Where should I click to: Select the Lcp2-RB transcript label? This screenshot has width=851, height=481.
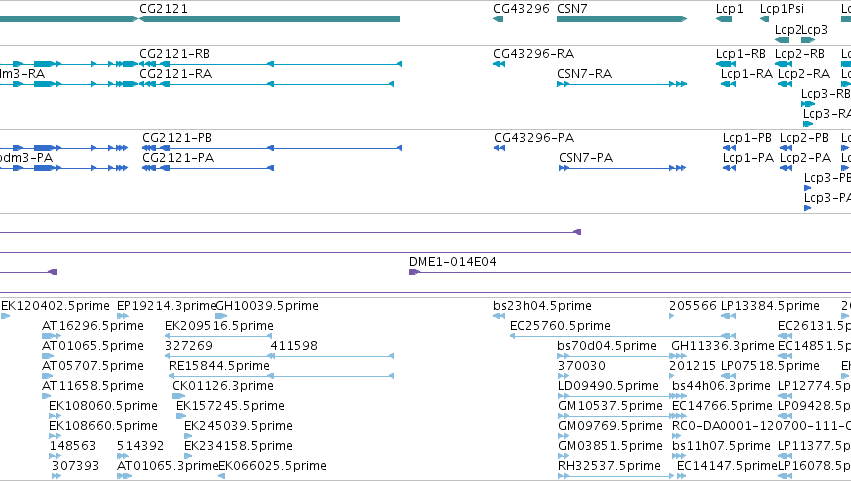[x=800, y=54]
